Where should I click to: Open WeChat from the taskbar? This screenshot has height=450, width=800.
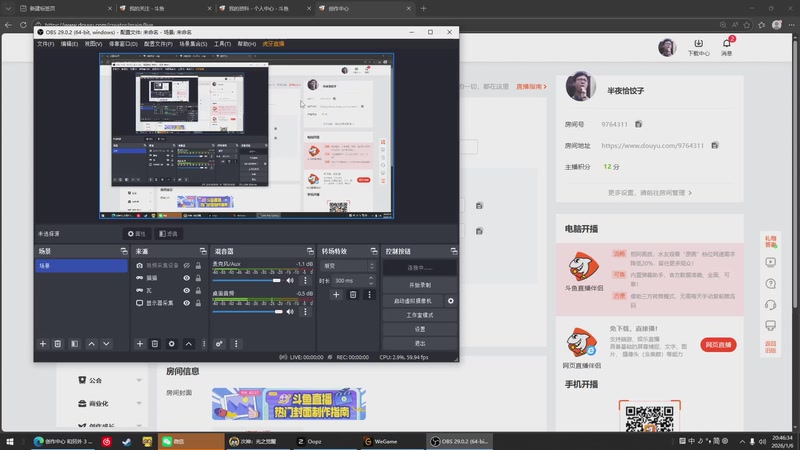click(x=190, y=441)
